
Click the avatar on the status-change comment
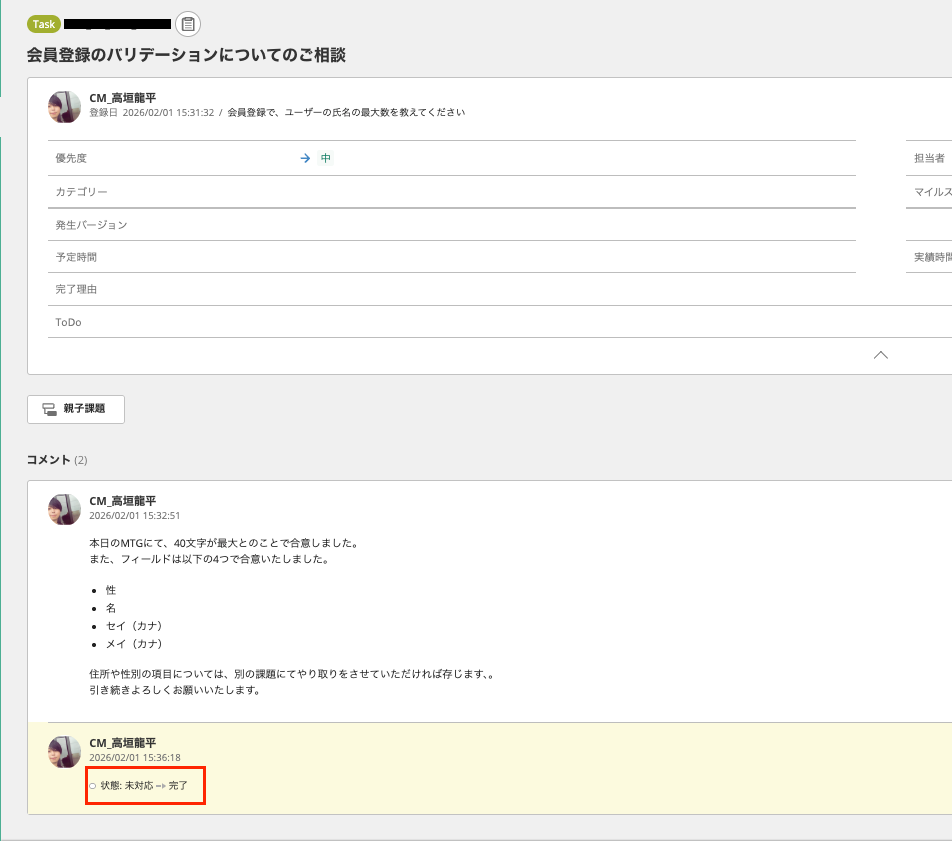click(x=64, y=753)
